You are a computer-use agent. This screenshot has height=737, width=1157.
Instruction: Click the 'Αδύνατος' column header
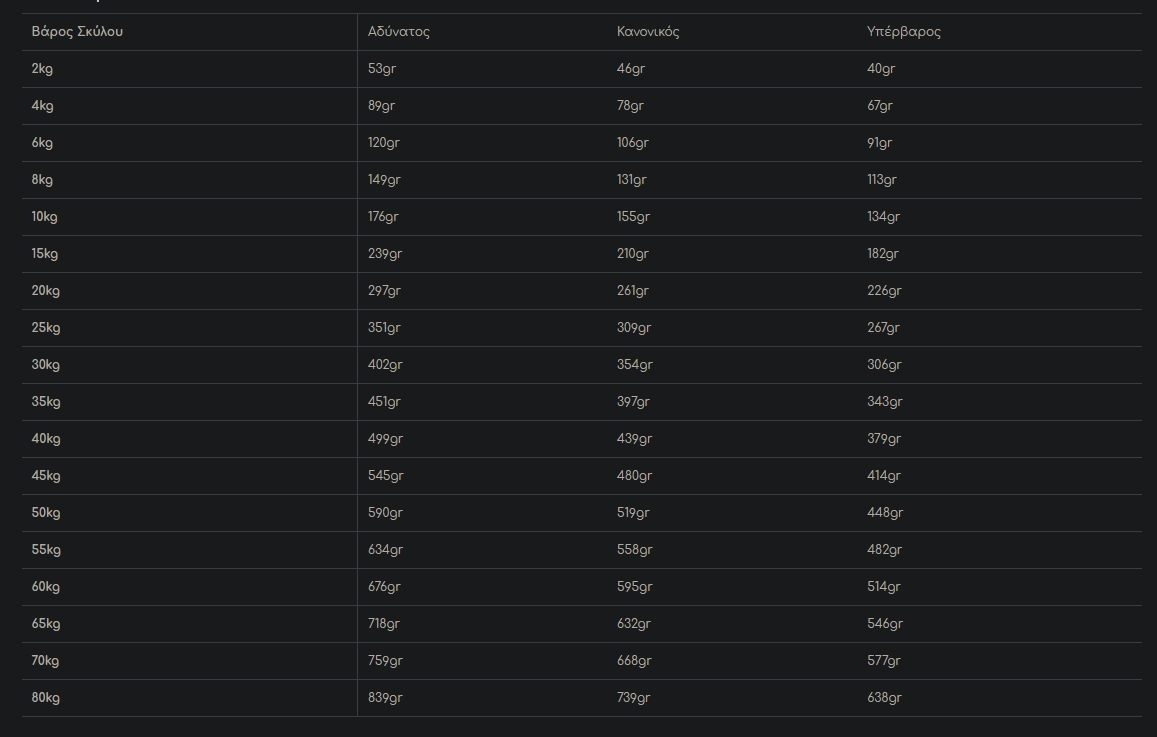coord(398,31)
